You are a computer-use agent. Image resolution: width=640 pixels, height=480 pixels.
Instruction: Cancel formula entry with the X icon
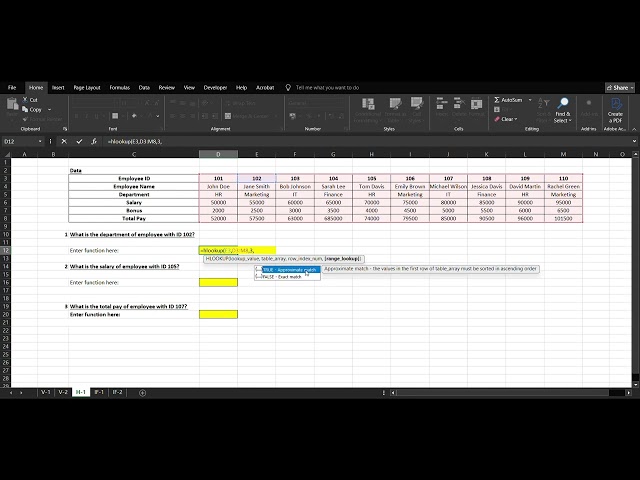[x=64, y=141]
